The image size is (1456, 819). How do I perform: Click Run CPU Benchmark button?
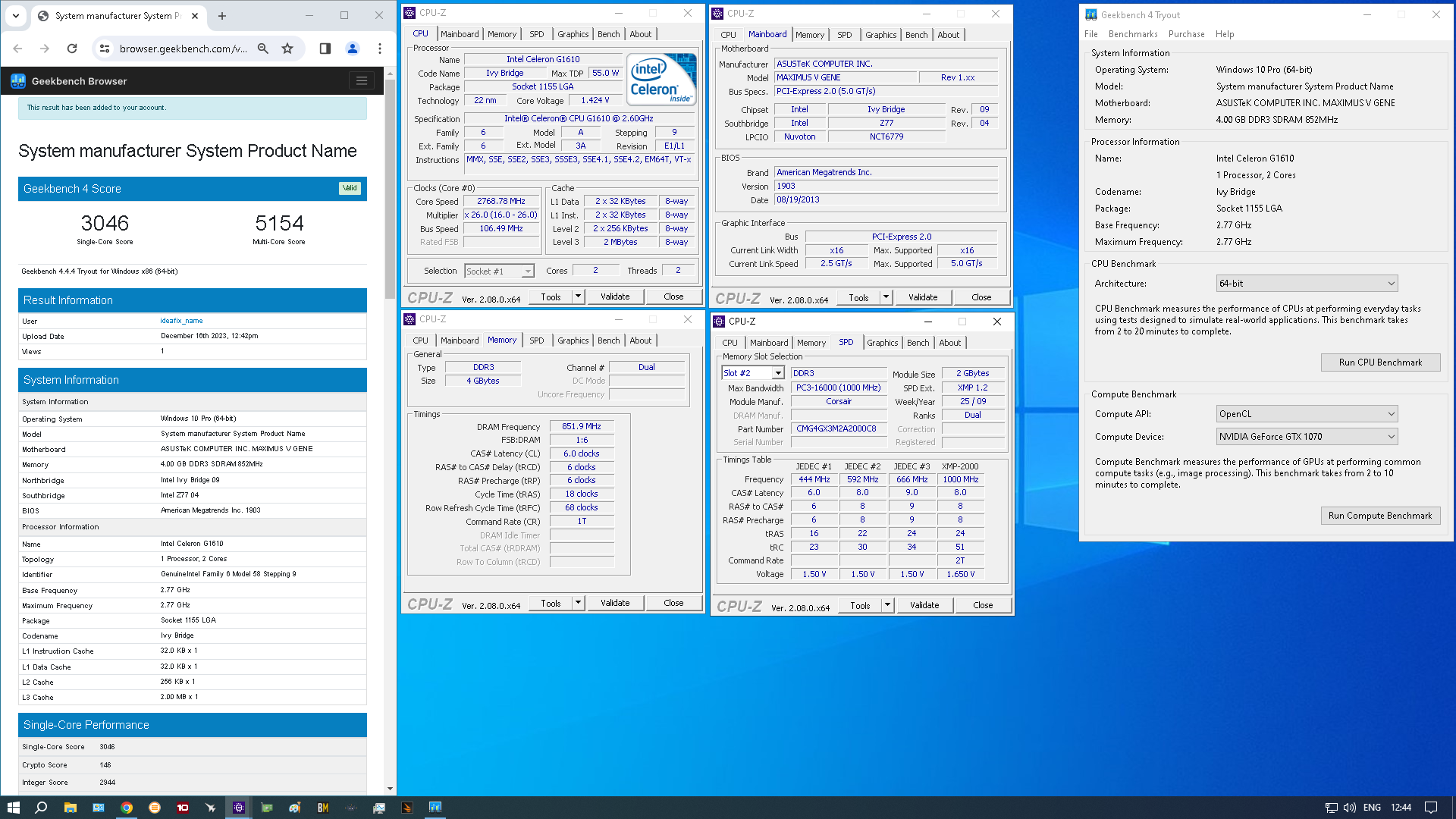(x=1380, y=362)
